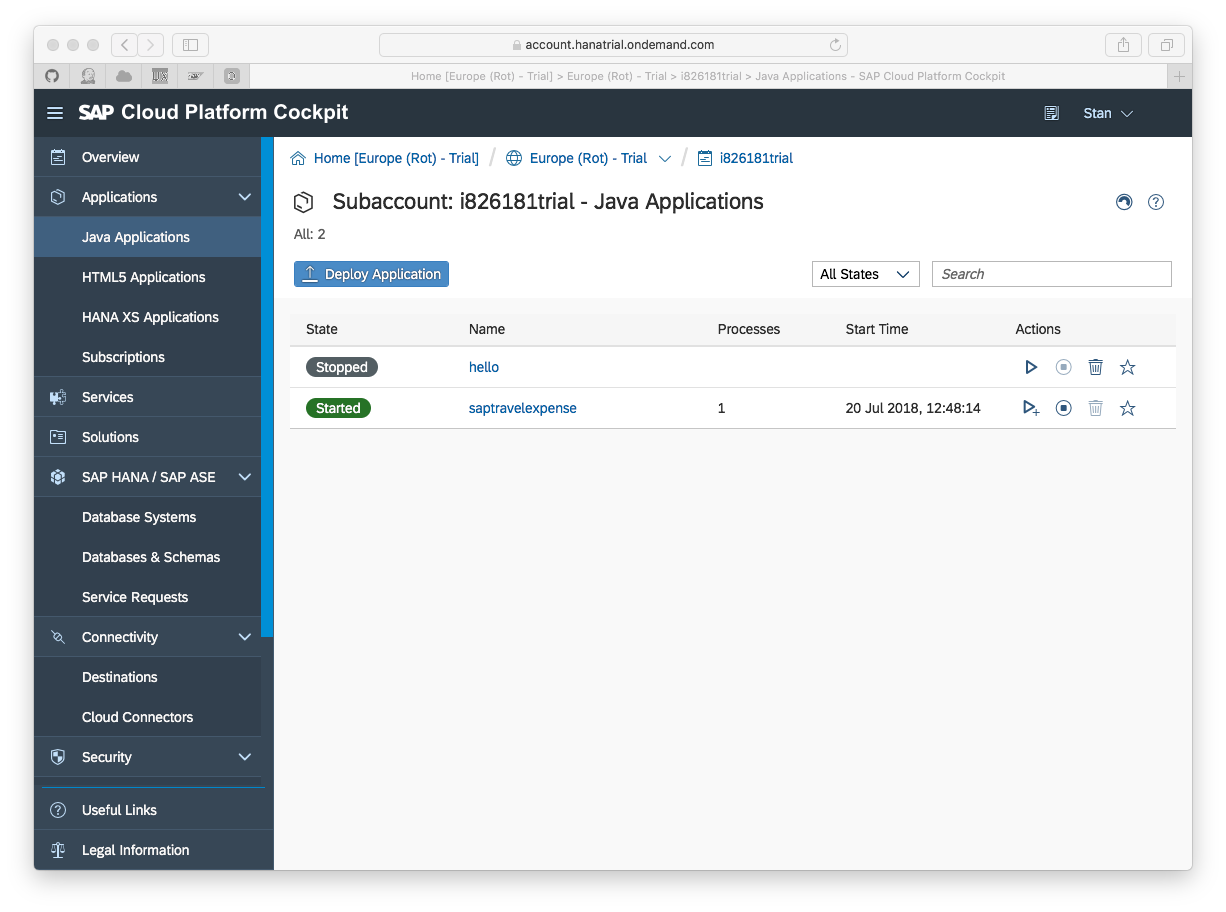Open the hello application link
Screen dimensions: 1226x912
(x=484, y=367)
